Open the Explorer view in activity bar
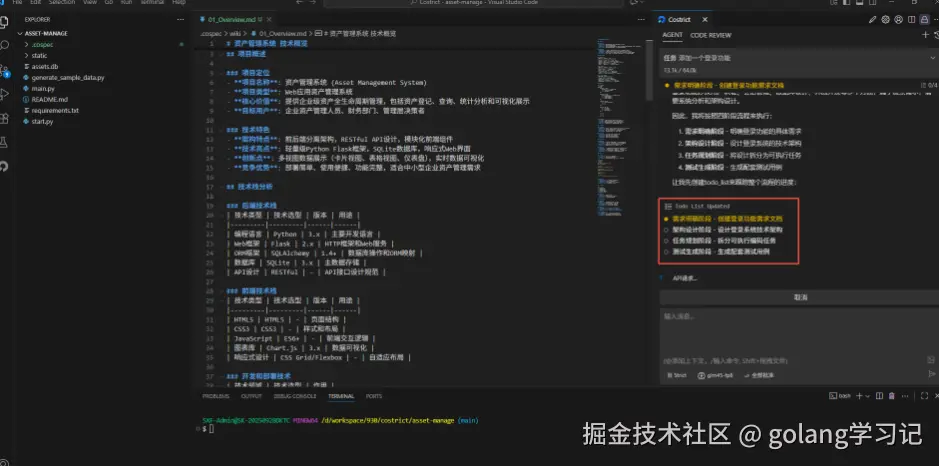This screenshot has width=939, height=466. coord(4,23)
